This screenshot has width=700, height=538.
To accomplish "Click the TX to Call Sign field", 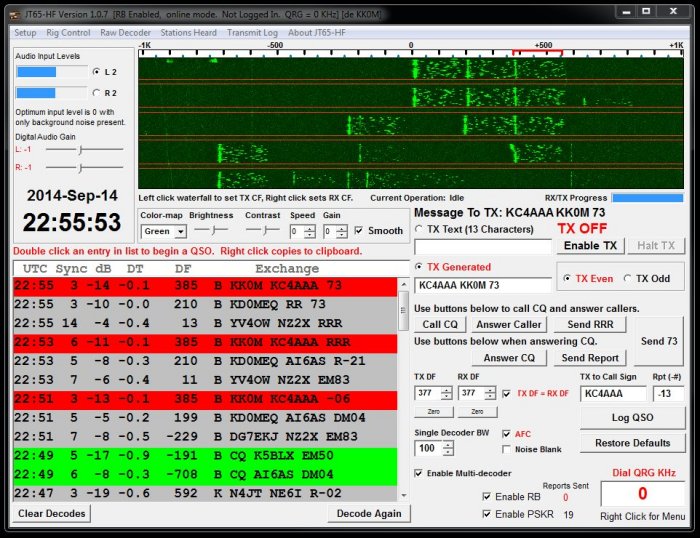I will 613,393.
